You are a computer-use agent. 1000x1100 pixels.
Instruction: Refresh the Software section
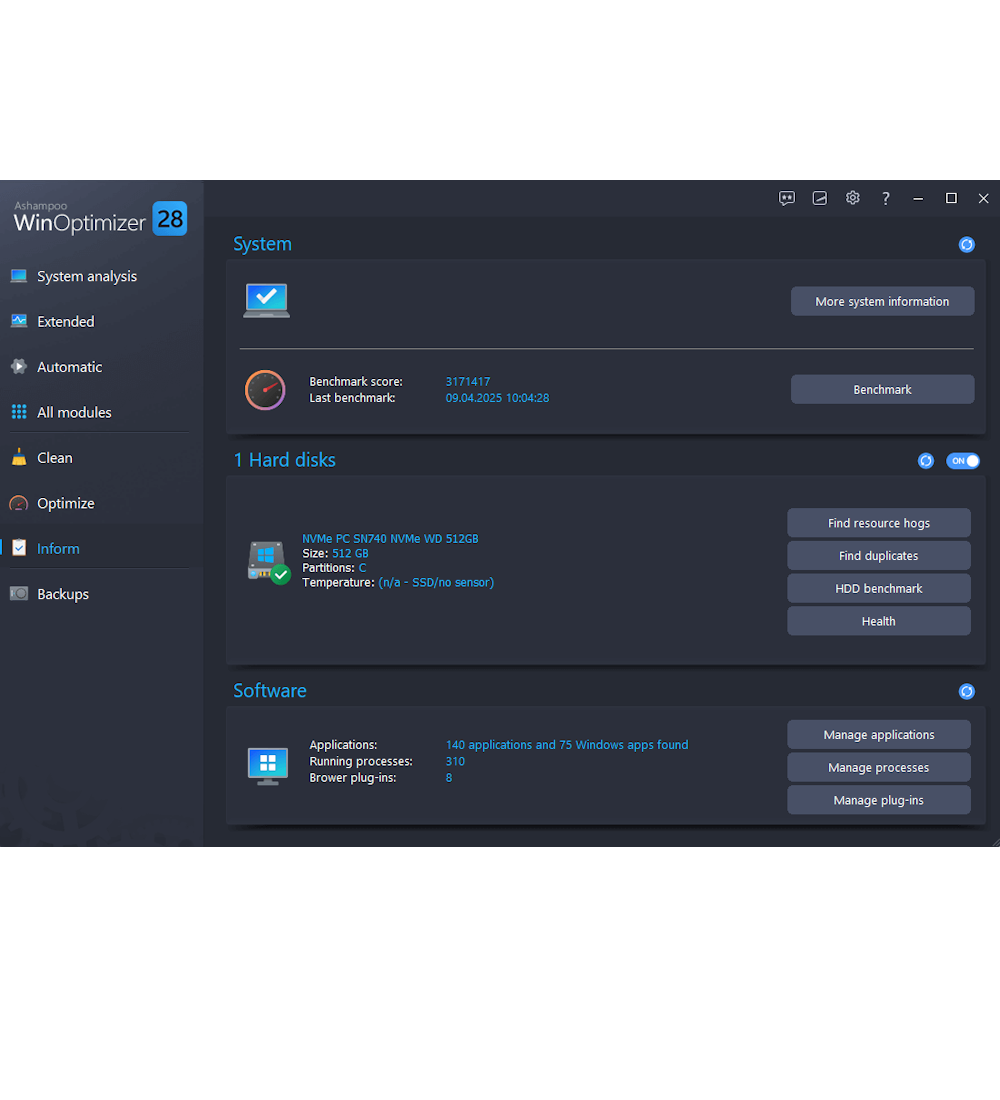pos(966,691)
